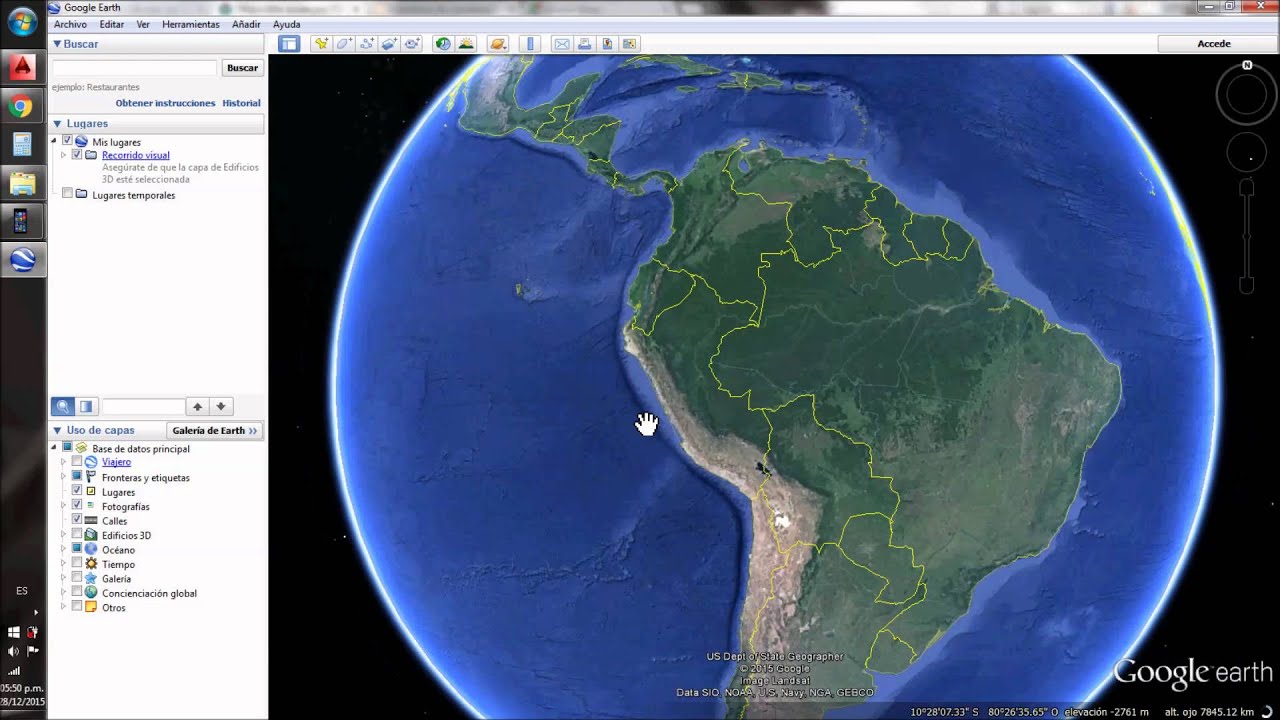This screenshot has height=720, width=1280.
Task: Uncheck the Calles layer checkbox
Action: pyautogui.click(x=77, y=520)
